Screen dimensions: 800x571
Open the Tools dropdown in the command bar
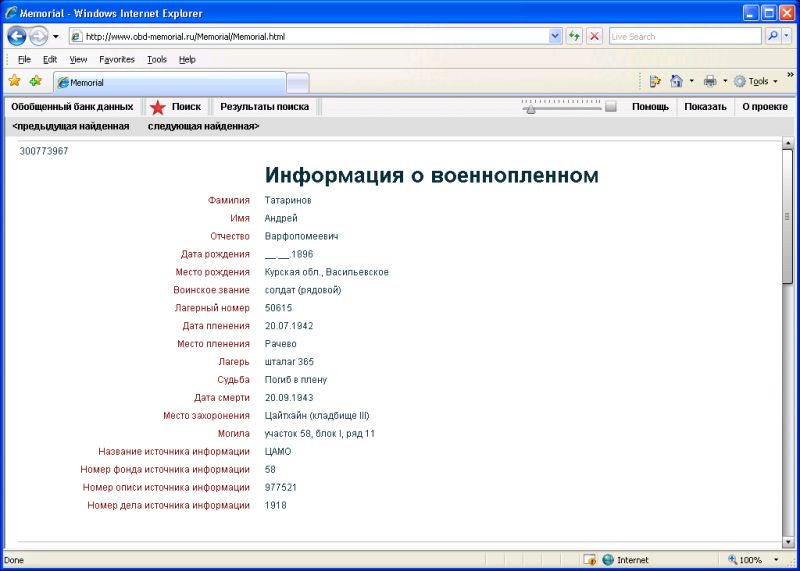pos(756,81)
